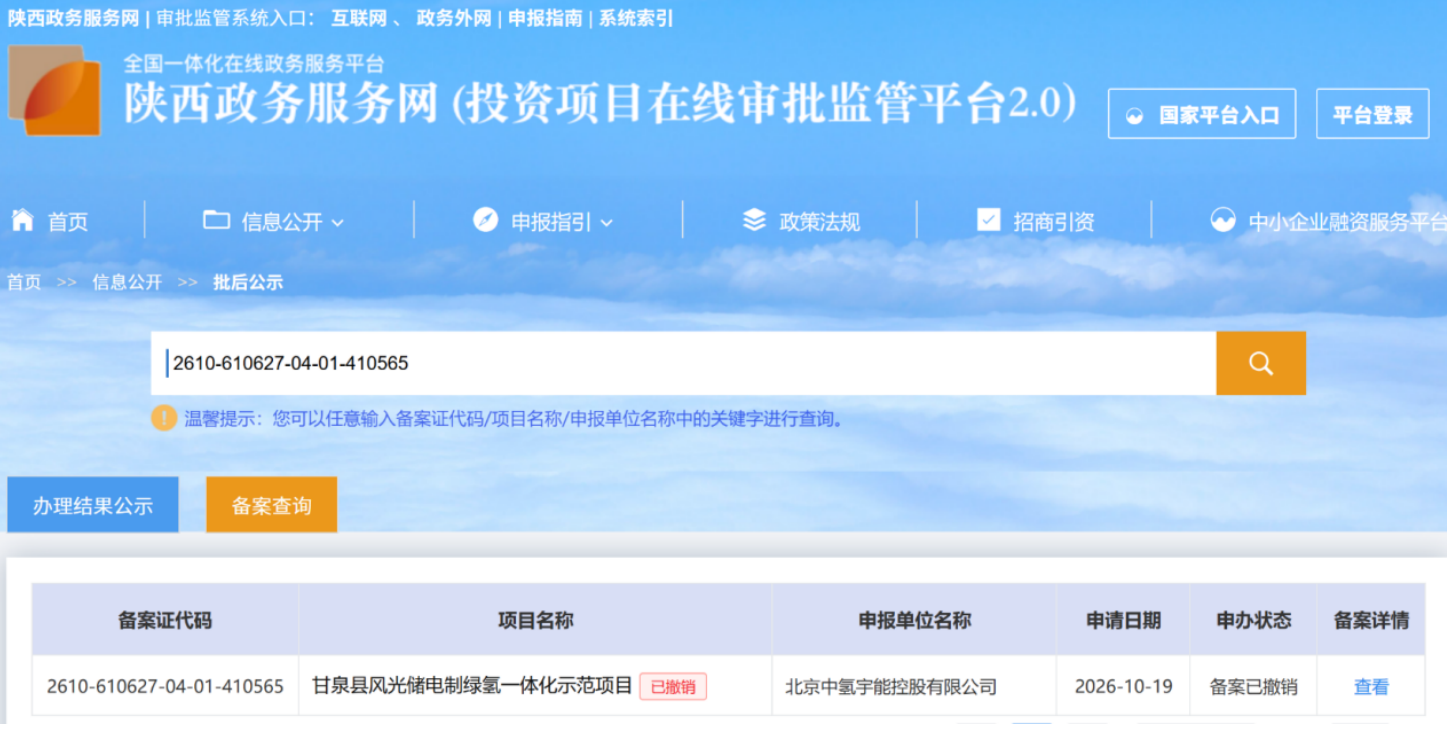Screen dimensions: 1447x756
Task: Expand the 信息公开 dropdown arrow
Action: click(337, 223)
